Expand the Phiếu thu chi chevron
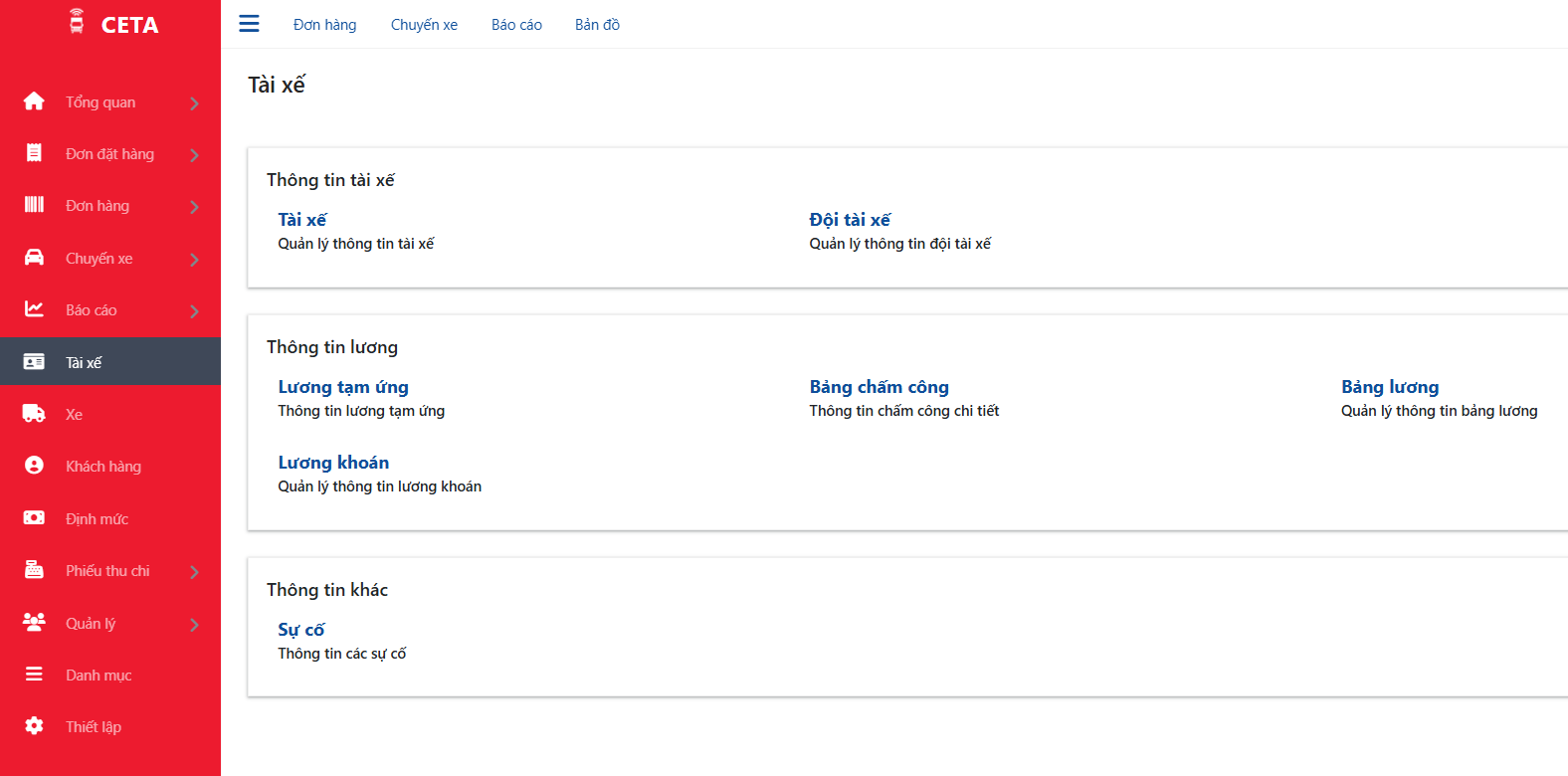The height and width of the screenshot is (776, 1568). point(194,572)
